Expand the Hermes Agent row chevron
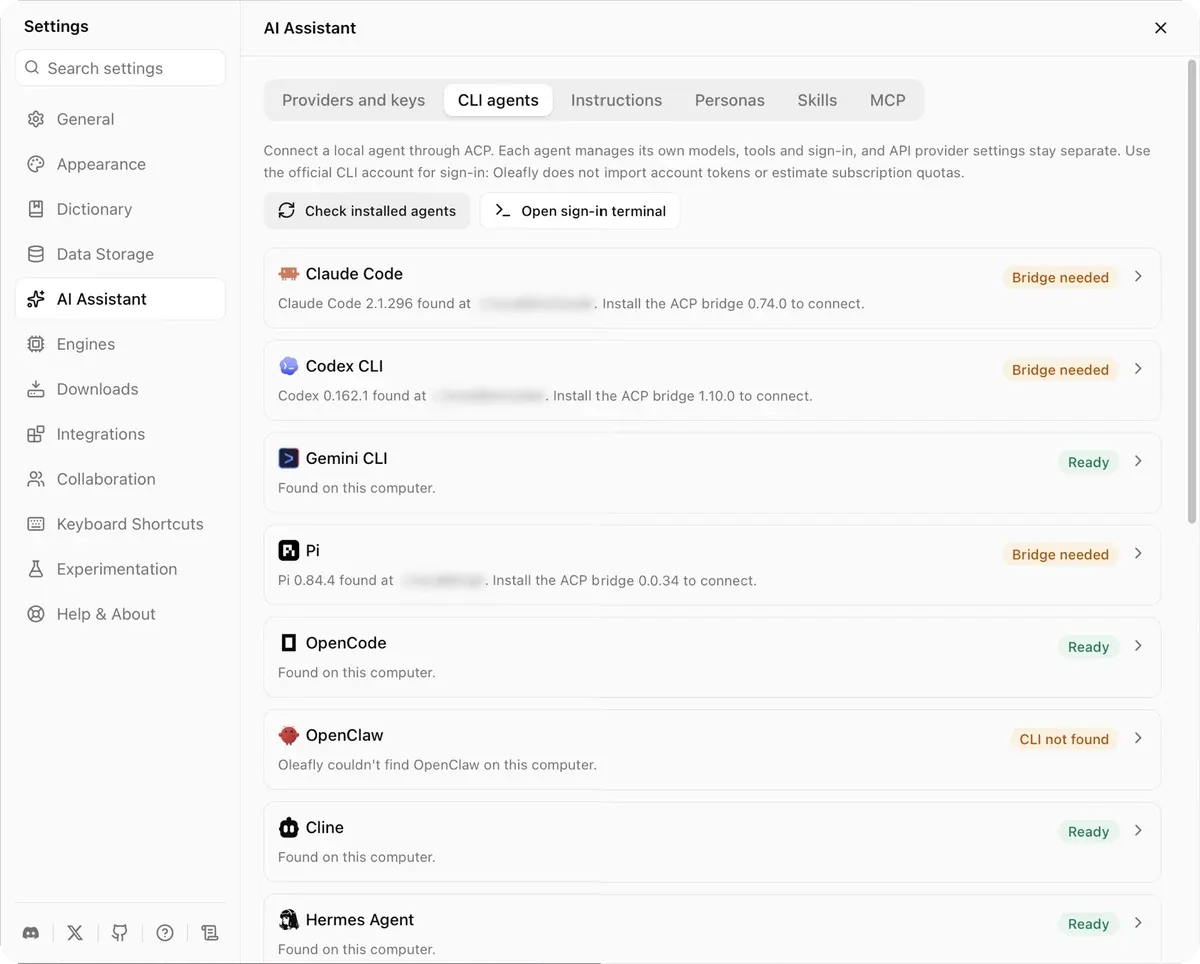 coord(1138,923)
